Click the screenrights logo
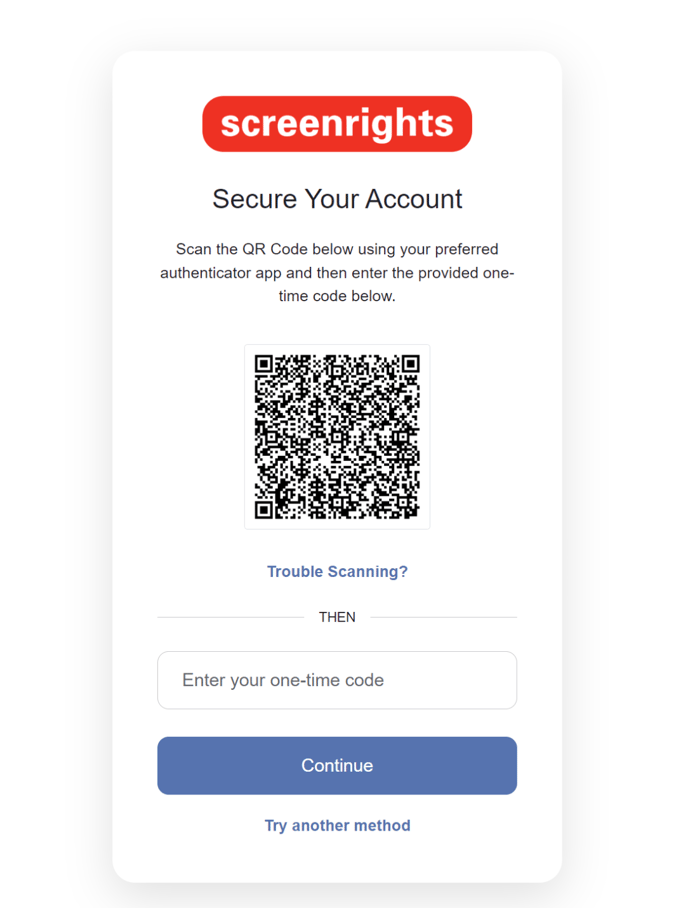Screen dimensions: 688x908 pos(337,124)
